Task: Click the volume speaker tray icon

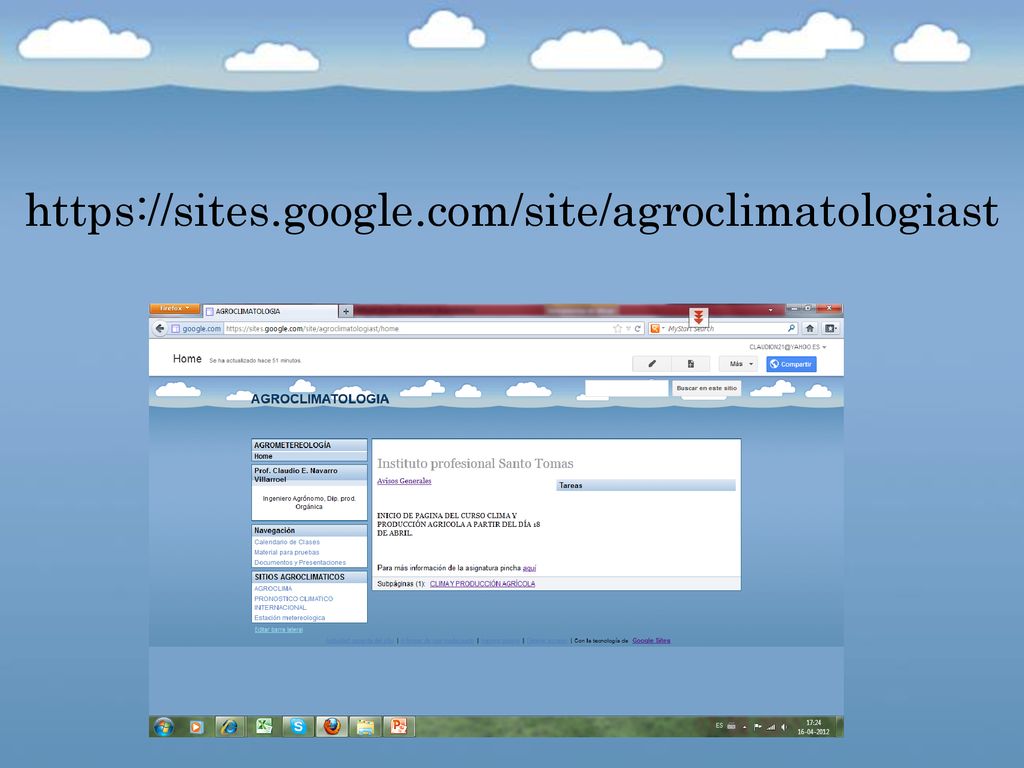Action: point(784,727)
